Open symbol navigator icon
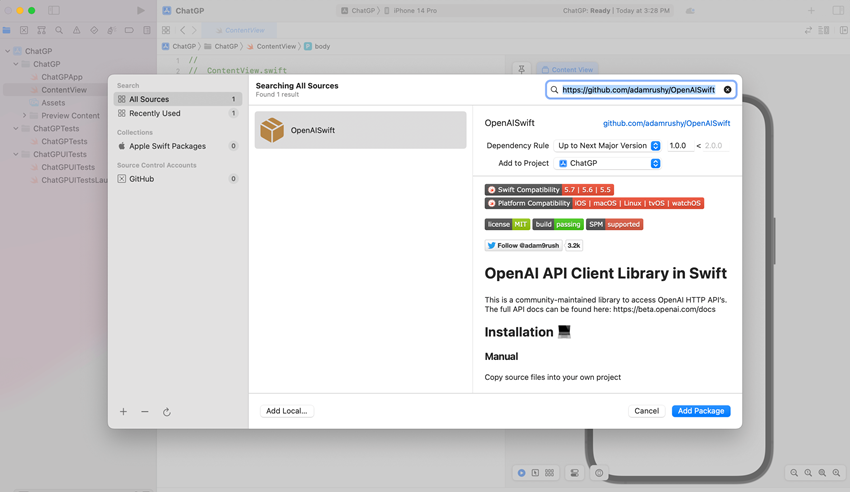This screenshot has width=850, height=492. 41,30
